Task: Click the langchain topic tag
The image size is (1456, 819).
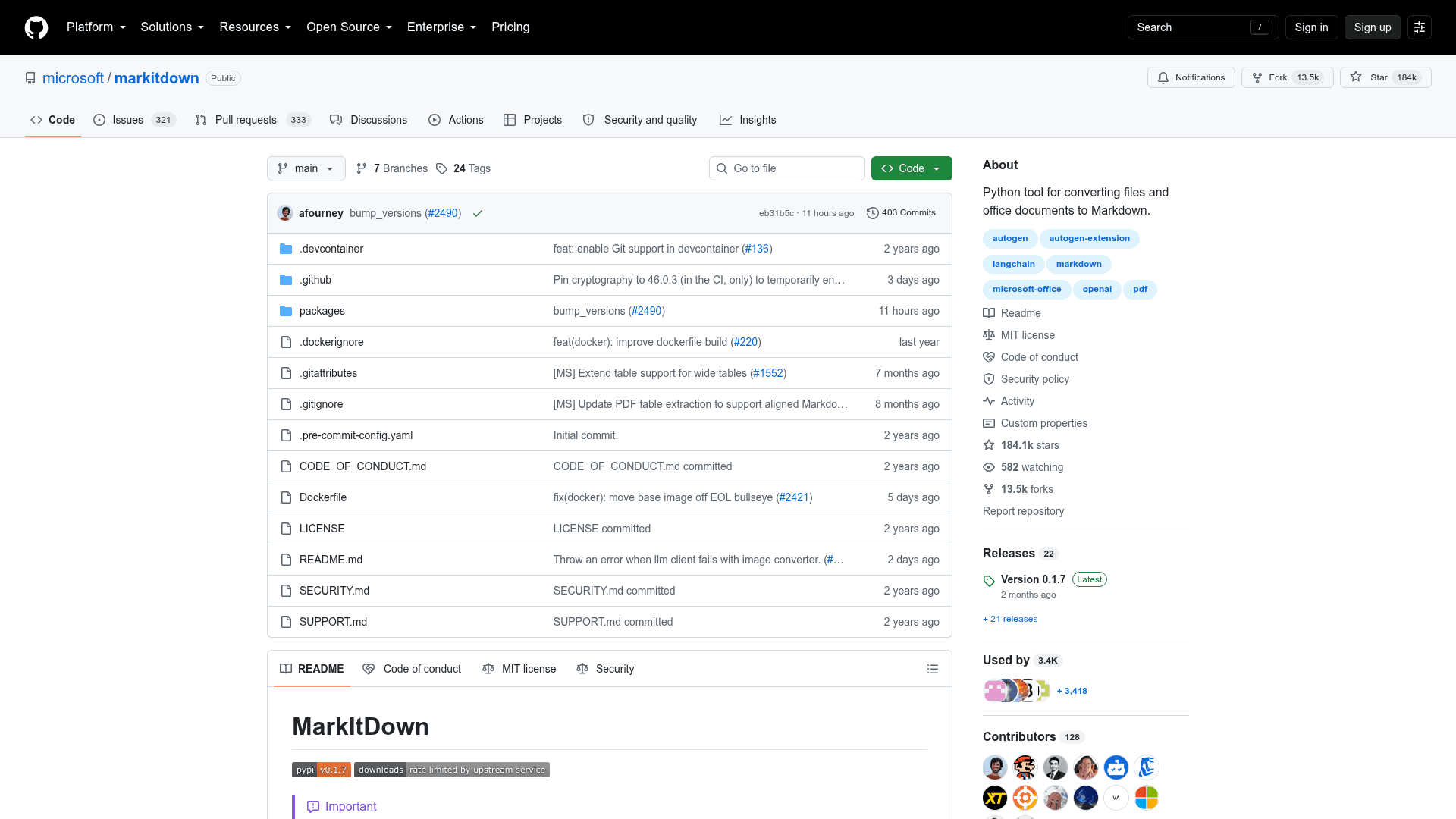Action: click(1014, 265)
